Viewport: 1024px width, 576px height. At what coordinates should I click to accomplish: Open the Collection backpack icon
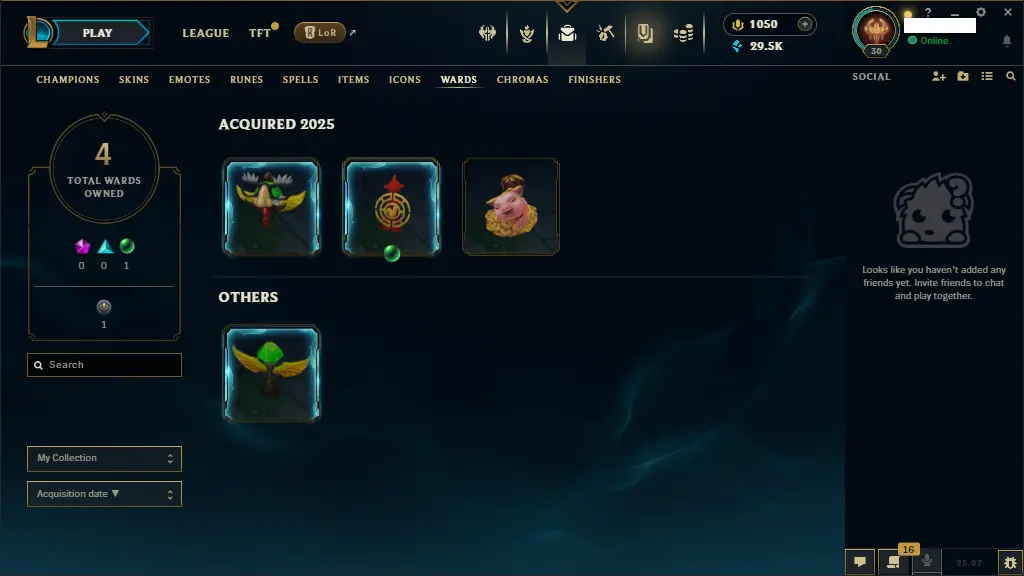(x=567, y=33)
